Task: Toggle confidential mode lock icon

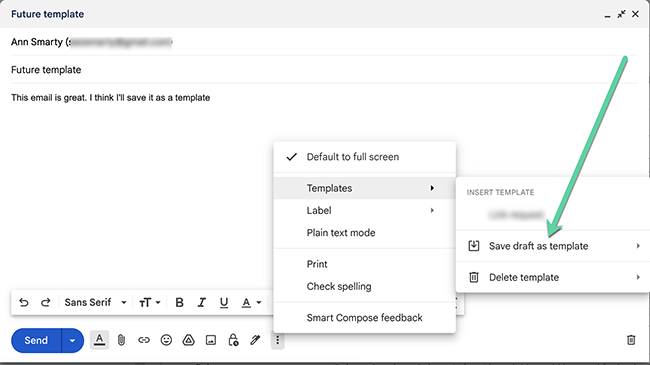Action: pos(233,340)
